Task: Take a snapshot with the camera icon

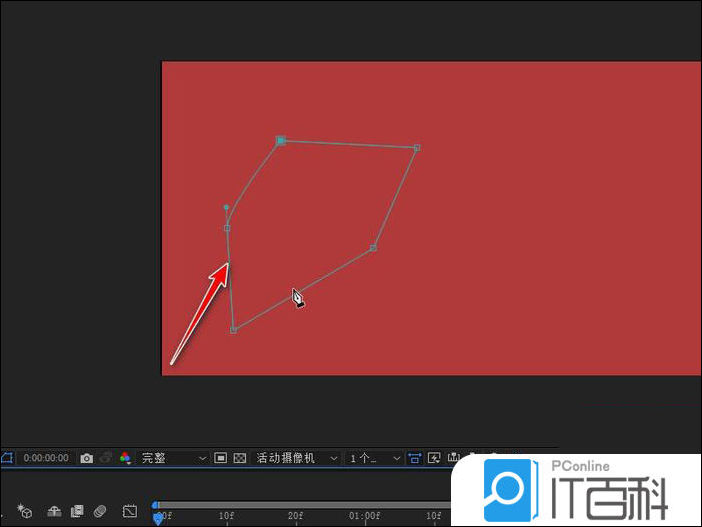Action: (86, 458)
